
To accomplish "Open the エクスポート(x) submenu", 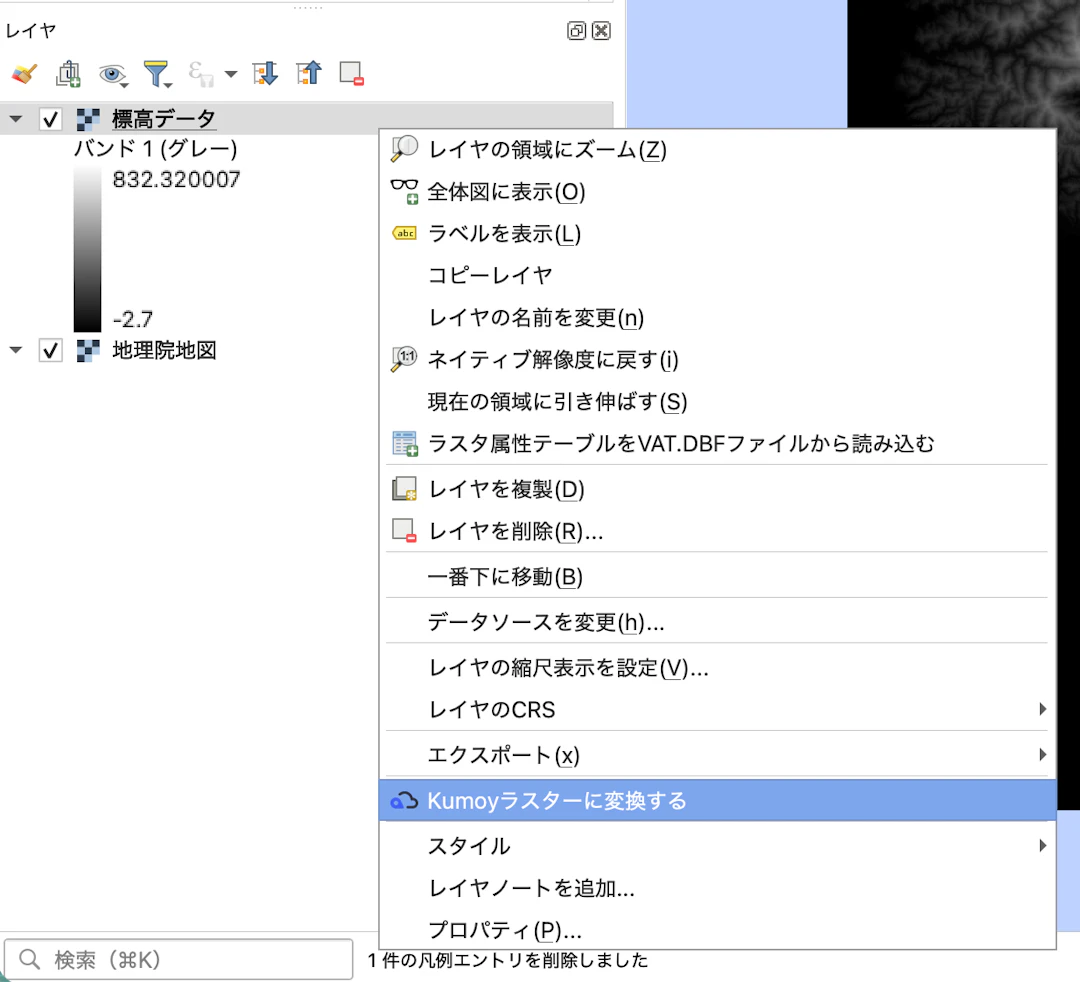I will pos(717,755).
